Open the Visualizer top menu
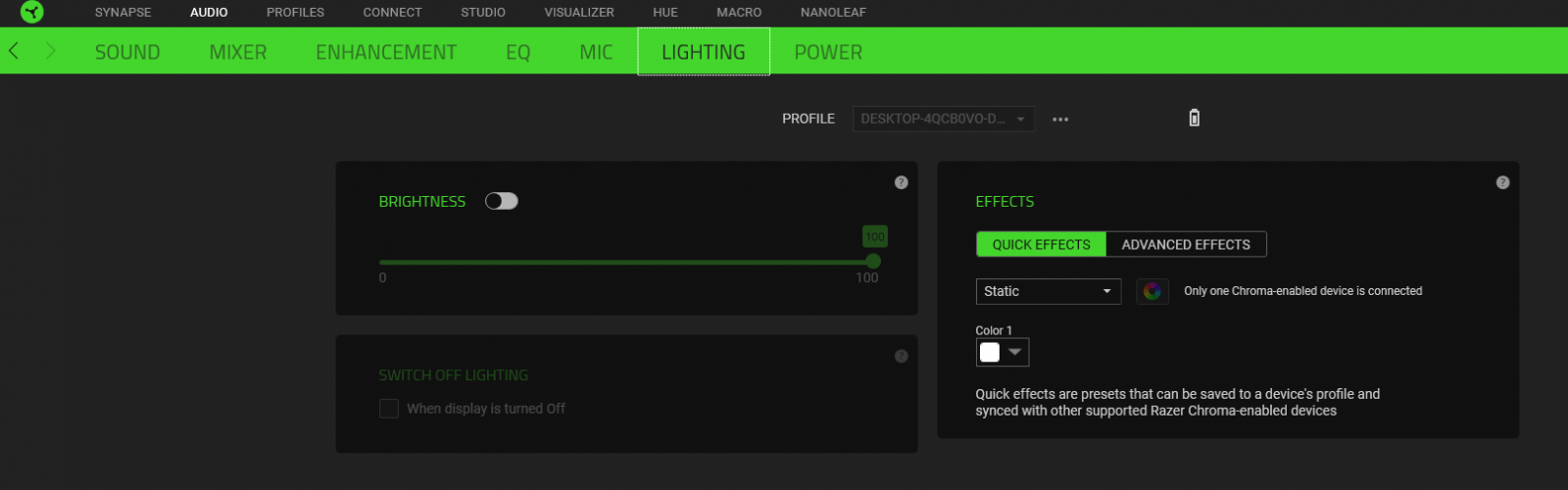Viewport: 1568px width, 490px height. [x=579, y=13]
